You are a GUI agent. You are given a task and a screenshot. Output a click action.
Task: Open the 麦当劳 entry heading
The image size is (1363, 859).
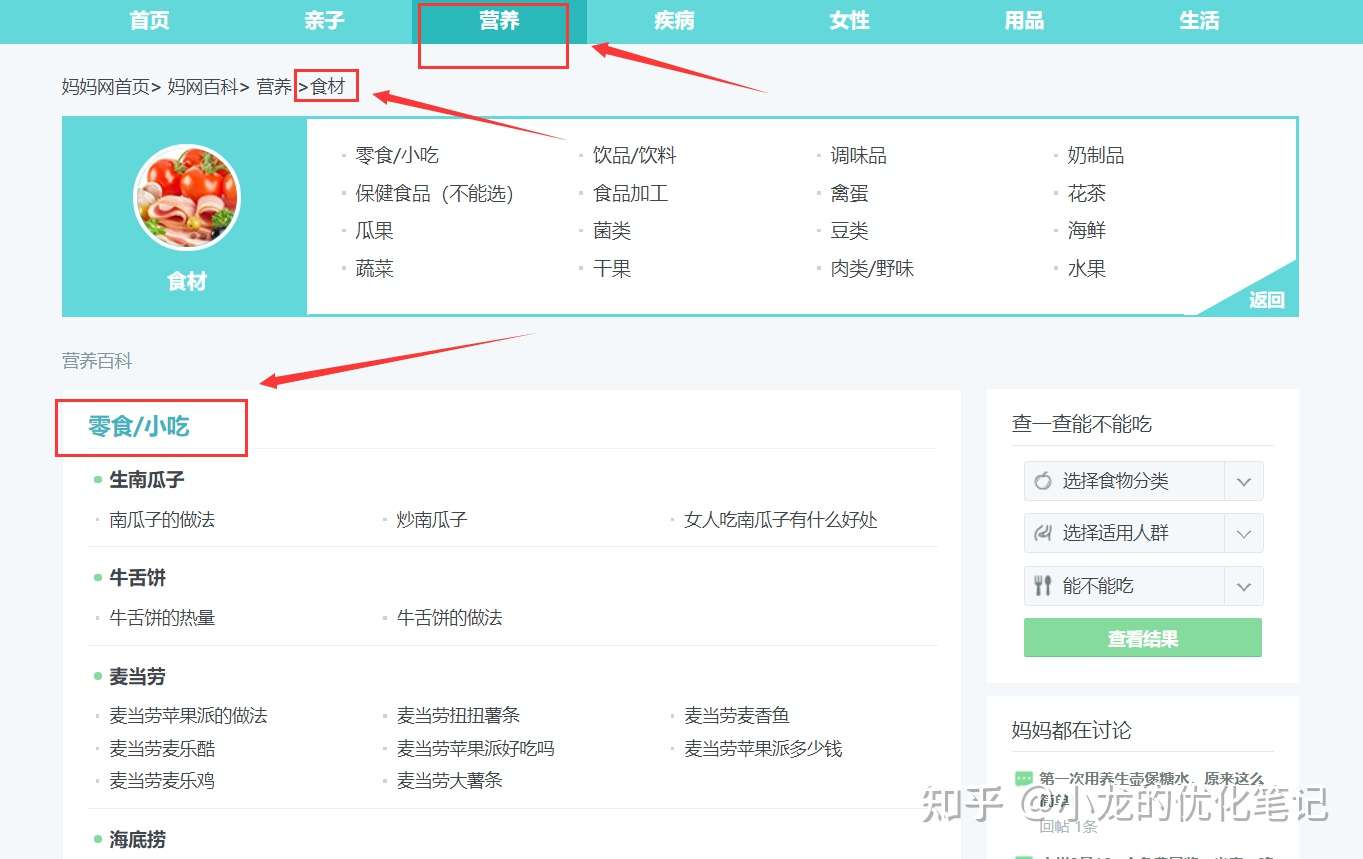(137, 677)
